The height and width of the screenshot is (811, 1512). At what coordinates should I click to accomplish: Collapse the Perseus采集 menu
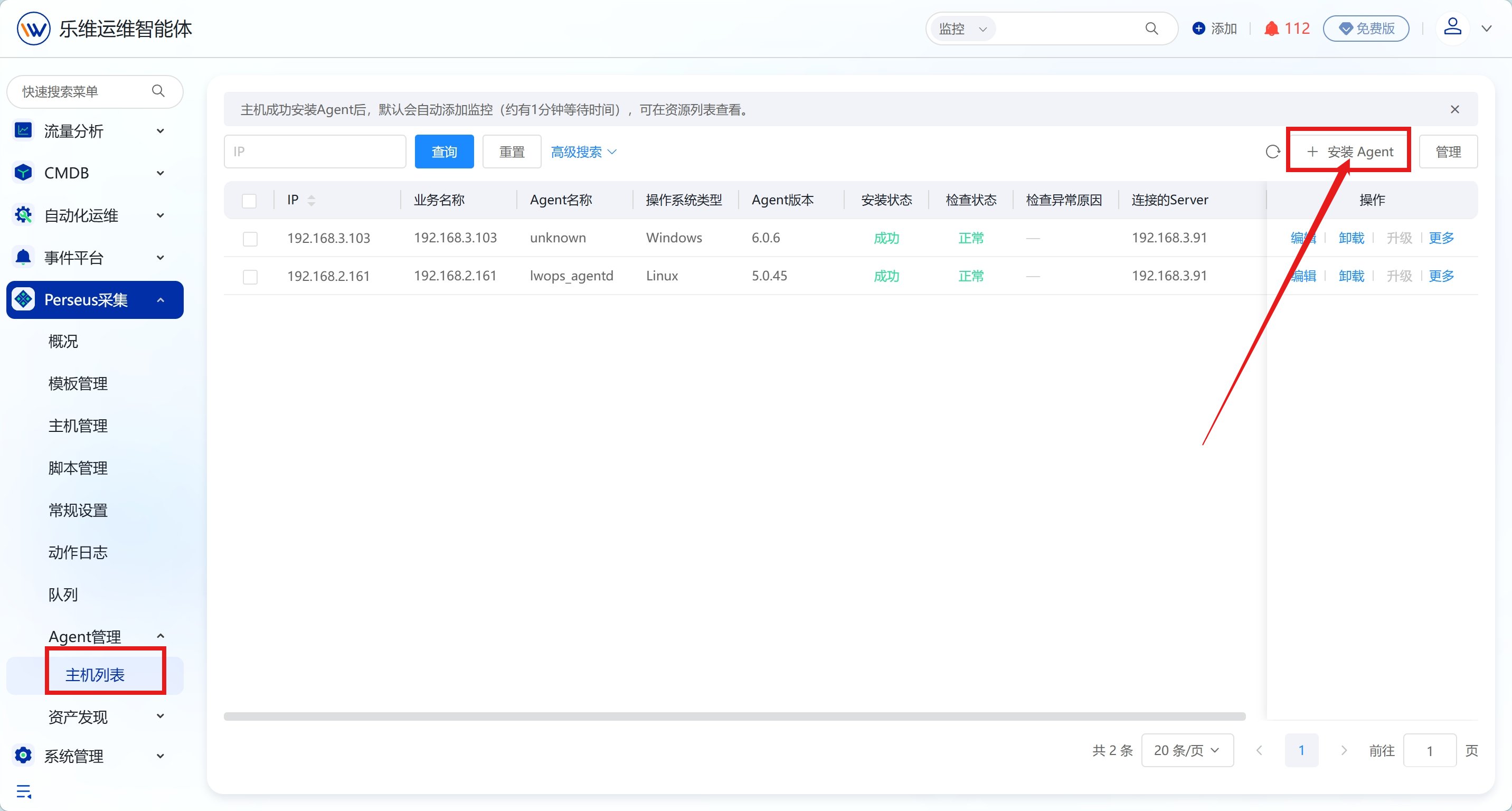point(160,300)
